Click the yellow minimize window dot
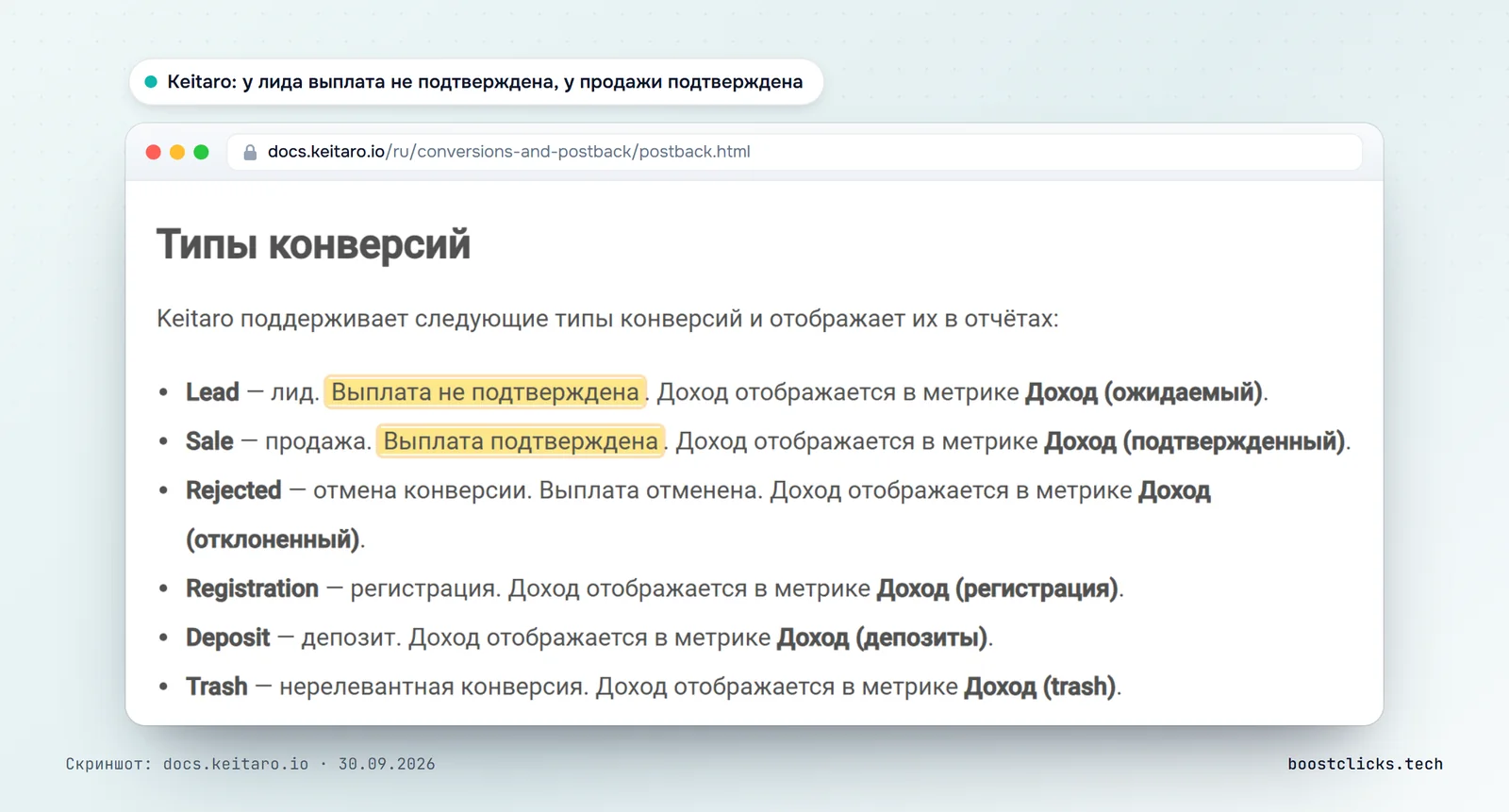This screenshot has height=812, width=1509. point(177,152)
